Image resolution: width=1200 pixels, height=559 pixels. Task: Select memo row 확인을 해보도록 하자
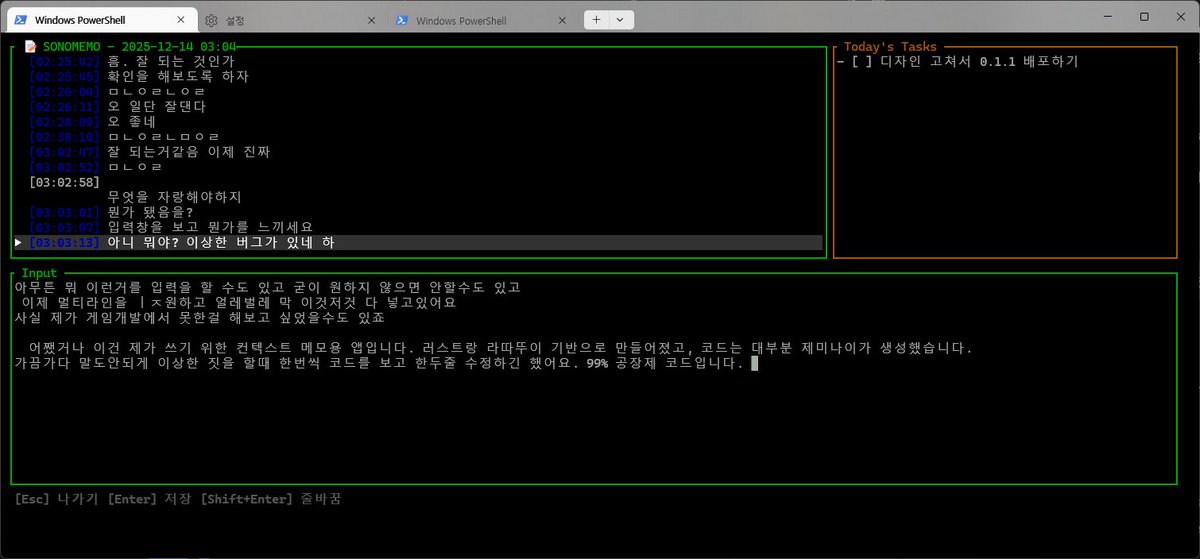419,76
